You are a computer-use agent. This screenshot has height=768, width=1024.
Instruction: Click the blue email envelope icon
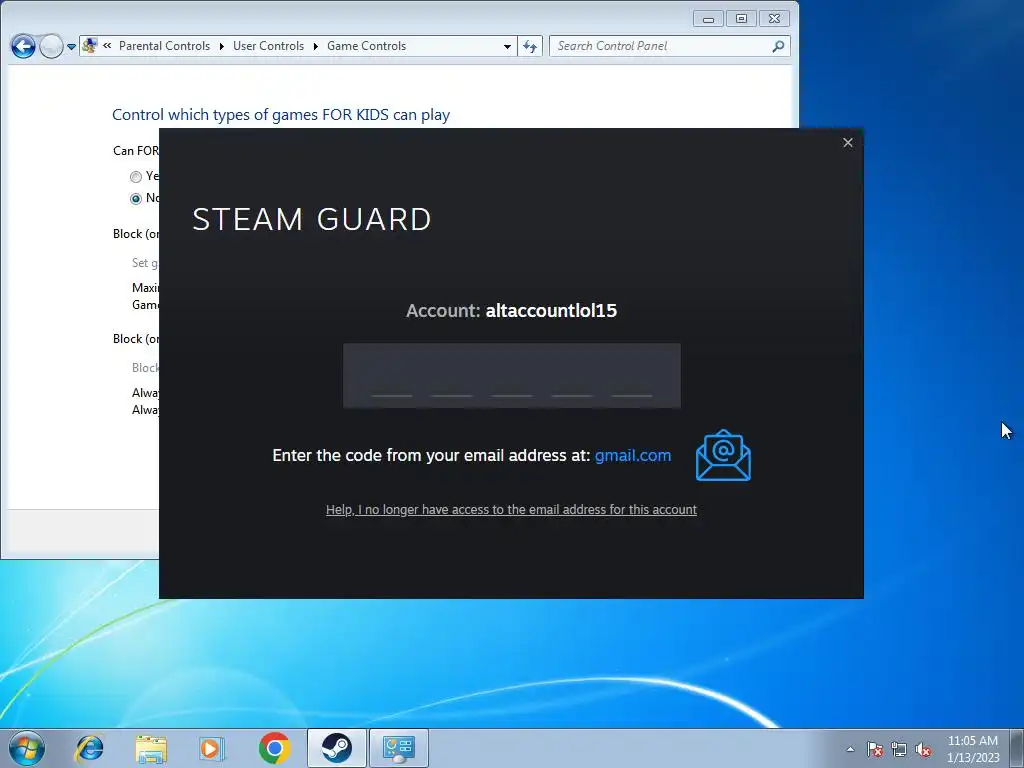click(x=723, y=455)
